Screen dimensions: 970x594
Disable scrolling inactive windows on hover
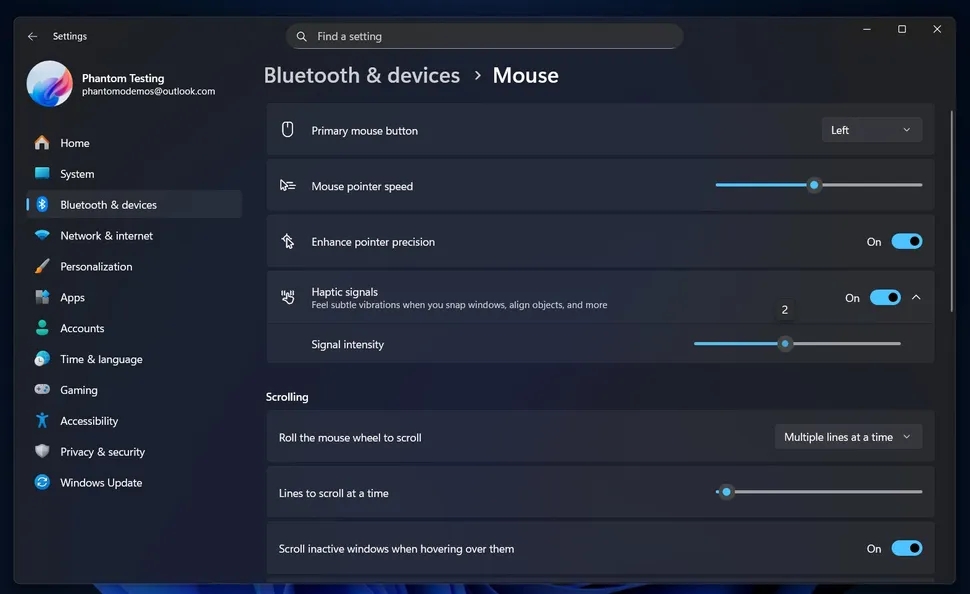pyautogui.click(x=906, y=548)
